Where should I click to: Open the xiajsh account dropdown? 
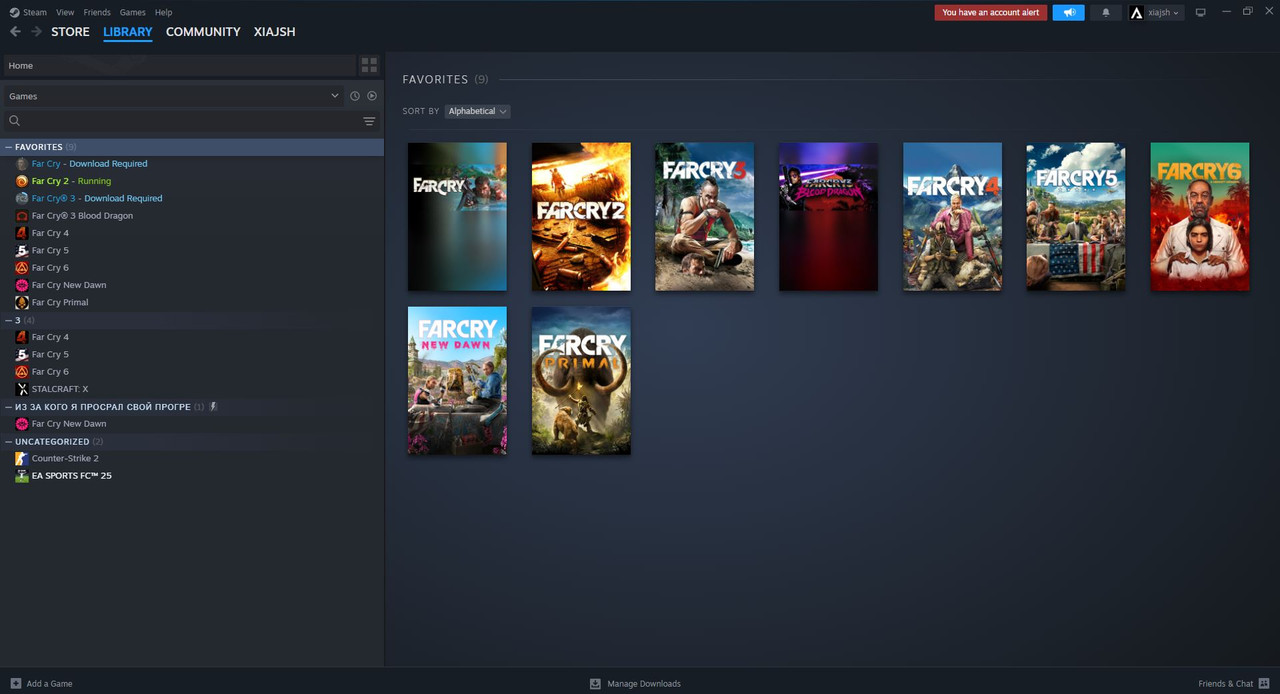click(1156, 12)
